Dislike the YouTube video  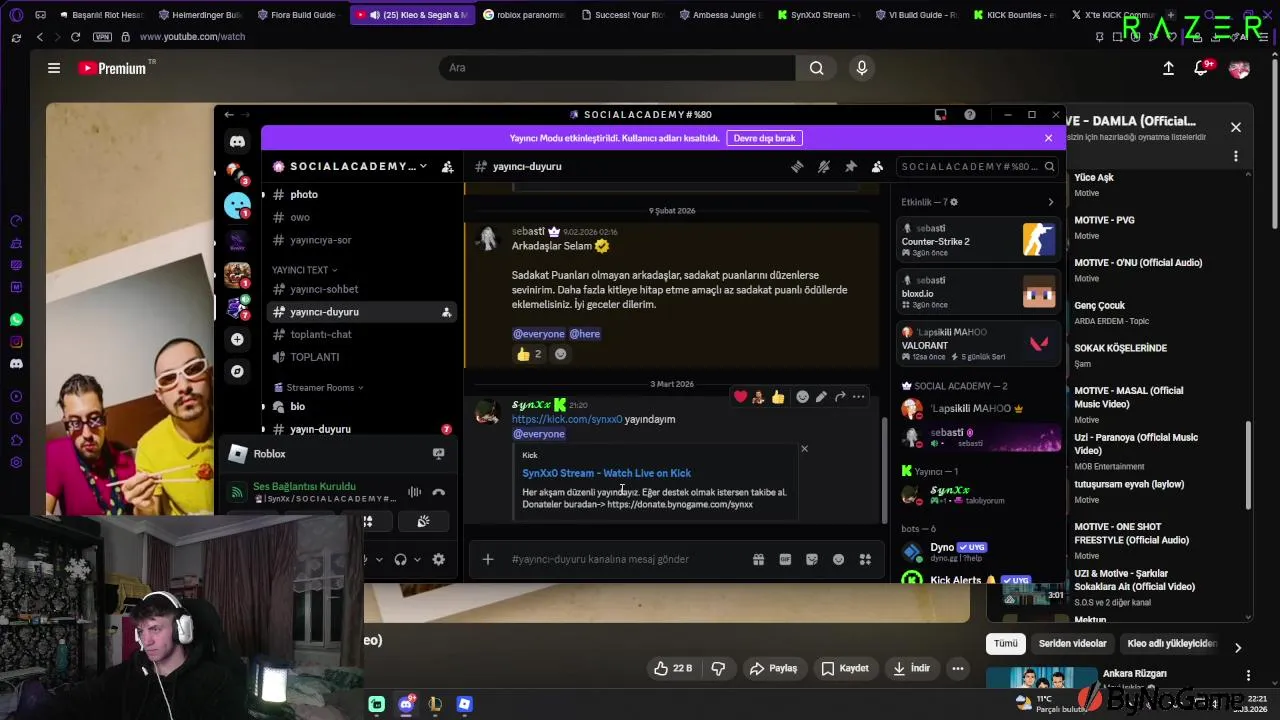pyautogui.click(x=718, y=668)
